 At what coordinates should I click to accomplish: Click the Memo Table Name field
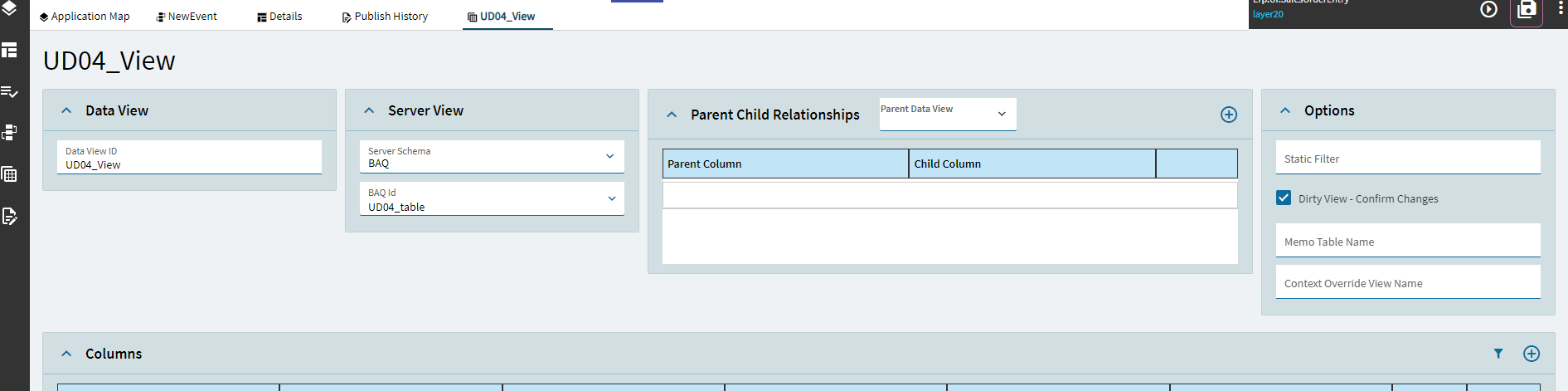[x=1407, y=241]
